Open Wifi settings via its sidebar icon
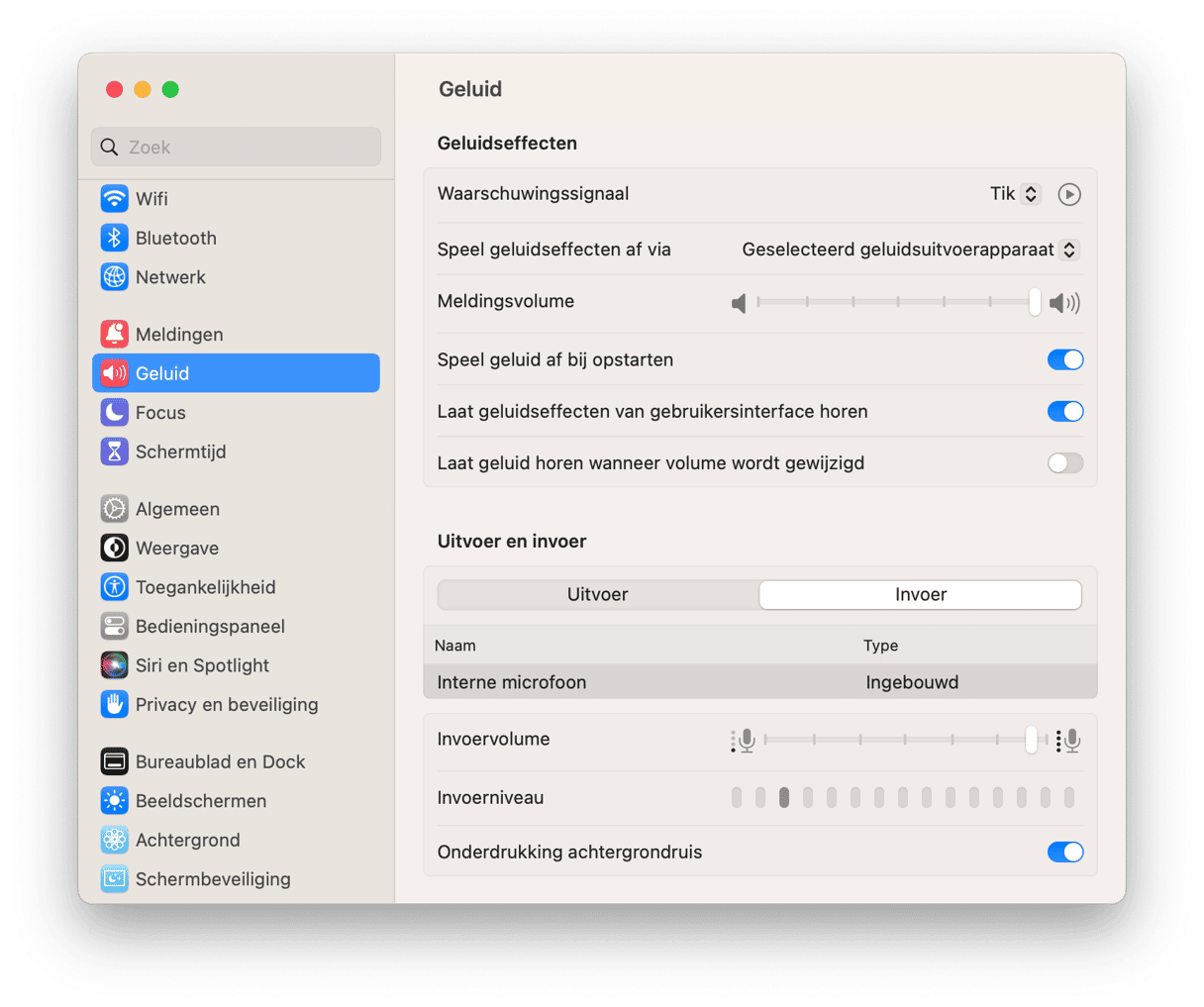Image resolution: width=1204 pixels, height=1007 pixels. coord(115,198)
